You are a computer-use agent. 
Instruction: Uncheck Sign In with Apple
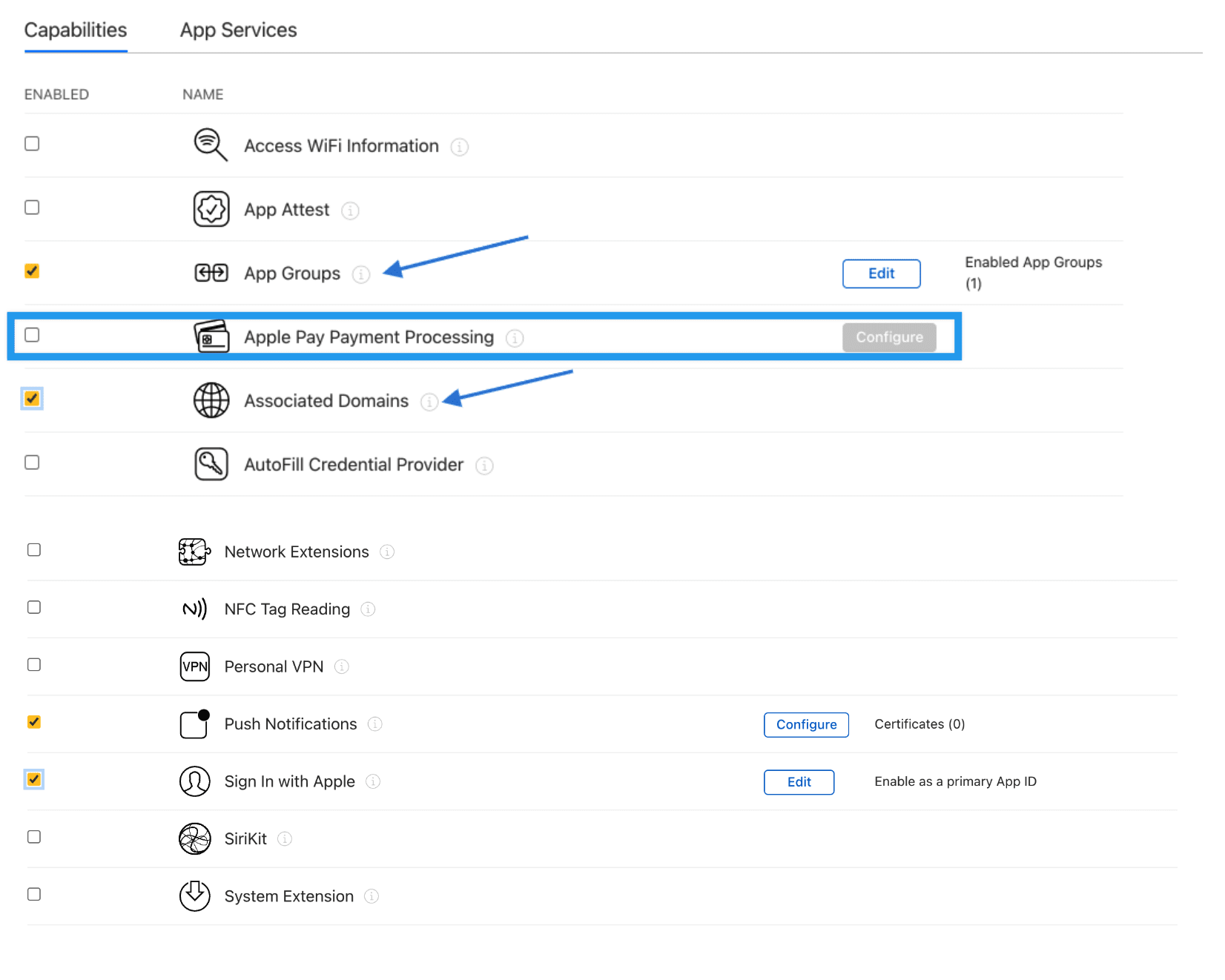(34, 779)
